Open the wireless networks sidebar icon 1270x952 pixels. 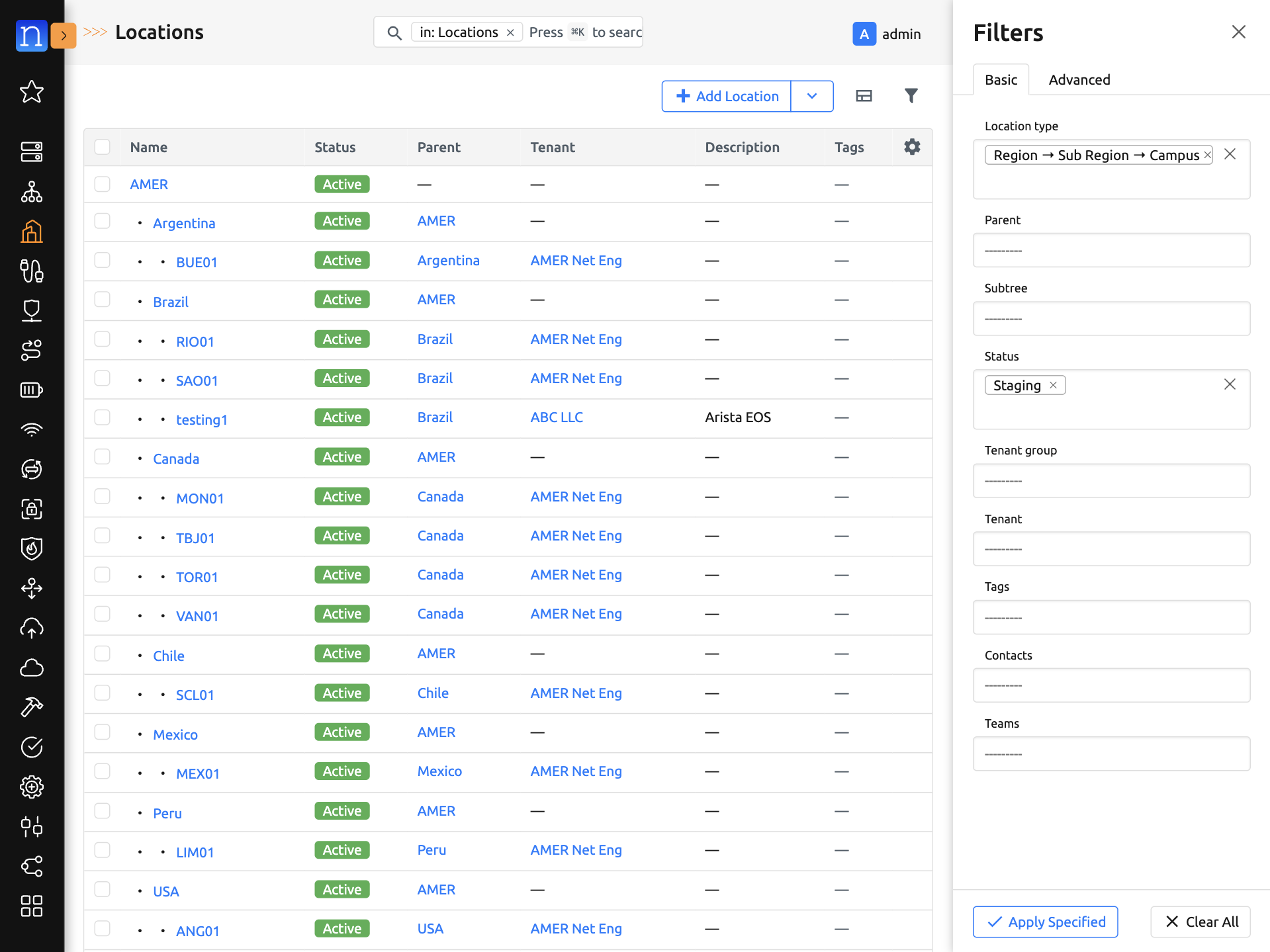coord(31,430)
